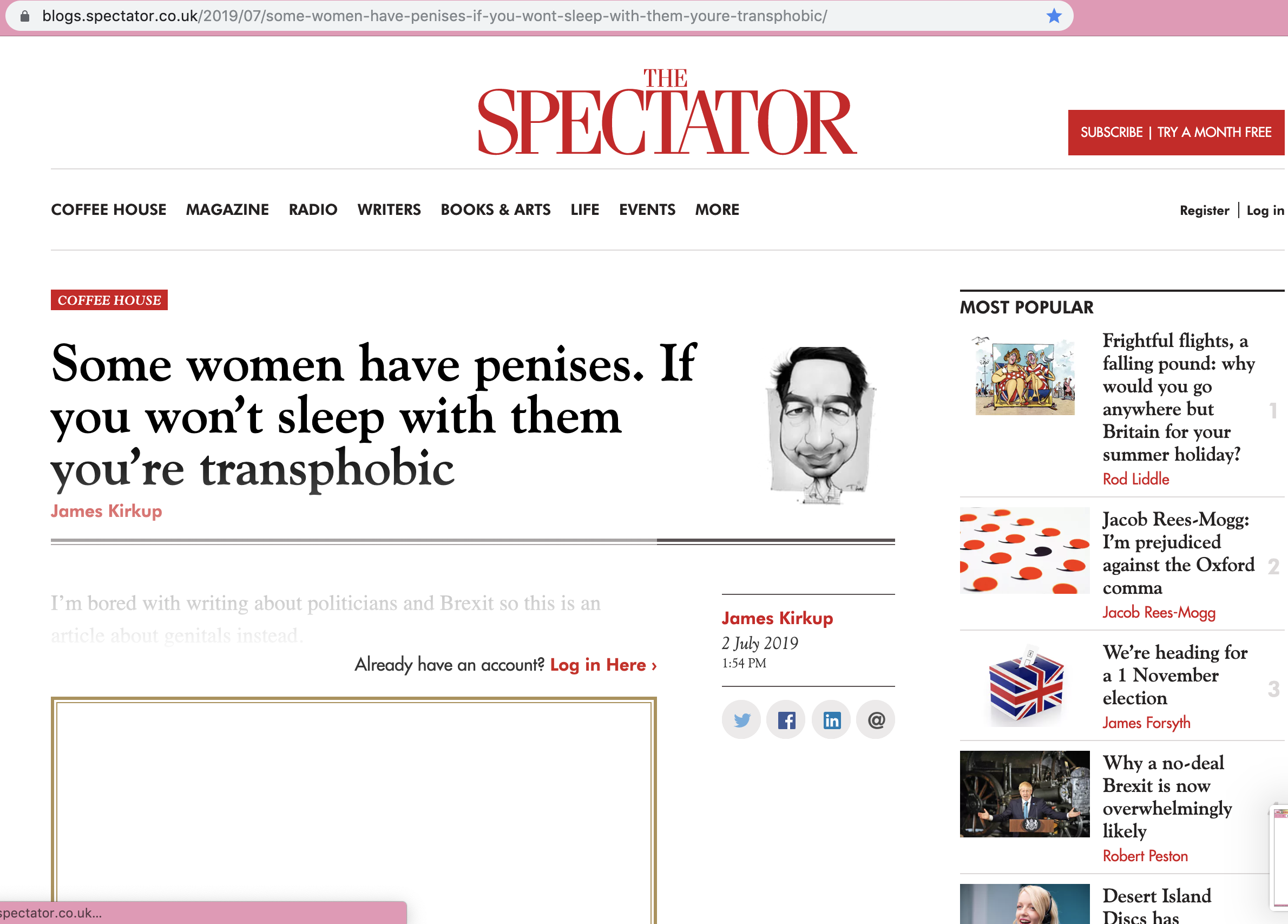The image size is (1288, 924).
Task: Click the "Most Popular" section heading
Action: point(1026,307)
